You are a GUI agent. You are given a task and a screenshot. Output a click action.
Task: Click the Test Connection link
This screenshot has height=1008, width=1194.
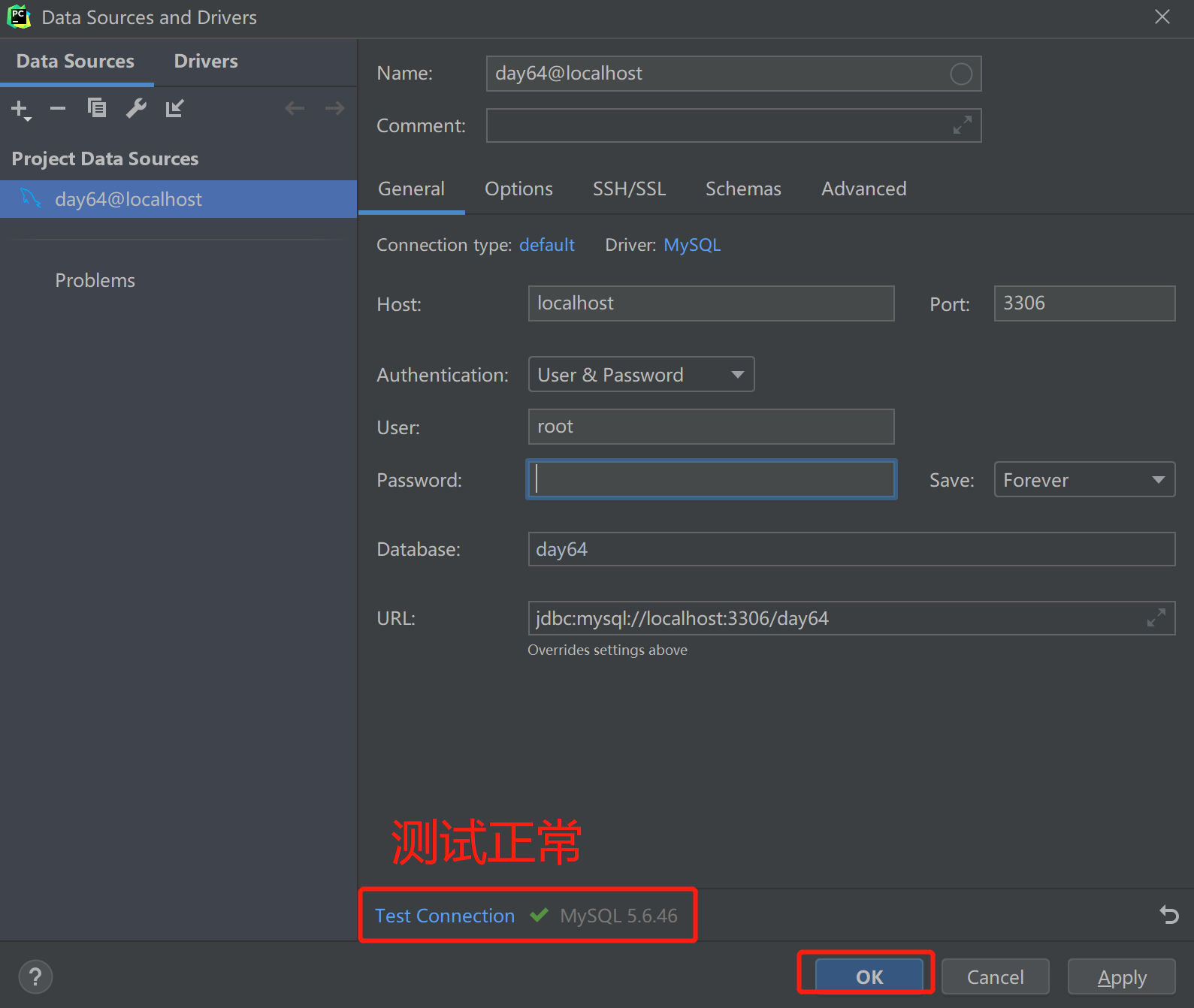click(445, 916)
